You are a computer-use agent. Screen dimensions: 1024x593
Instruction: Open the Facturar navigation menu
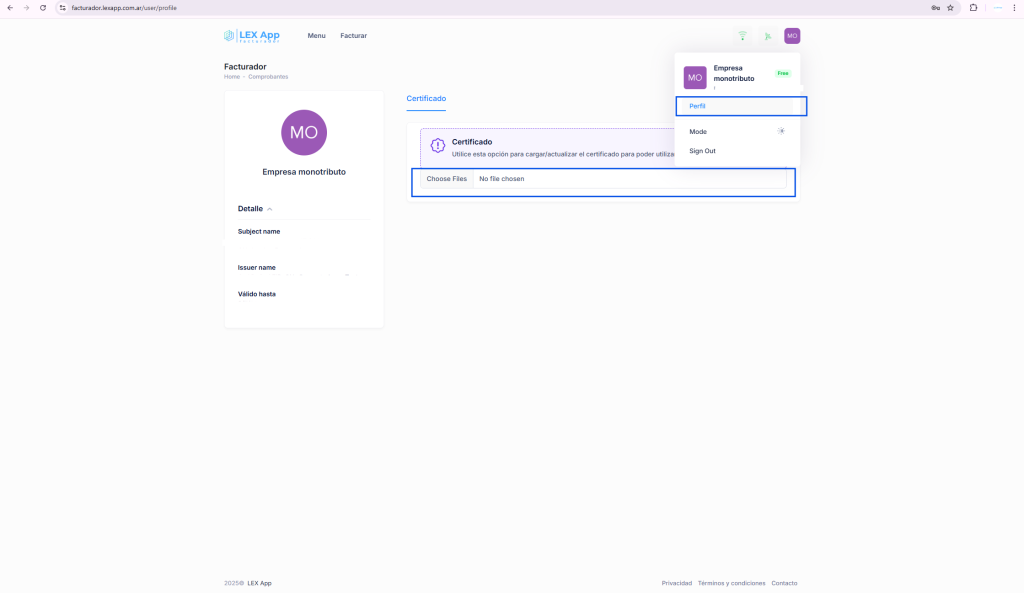tap(353, 36)
